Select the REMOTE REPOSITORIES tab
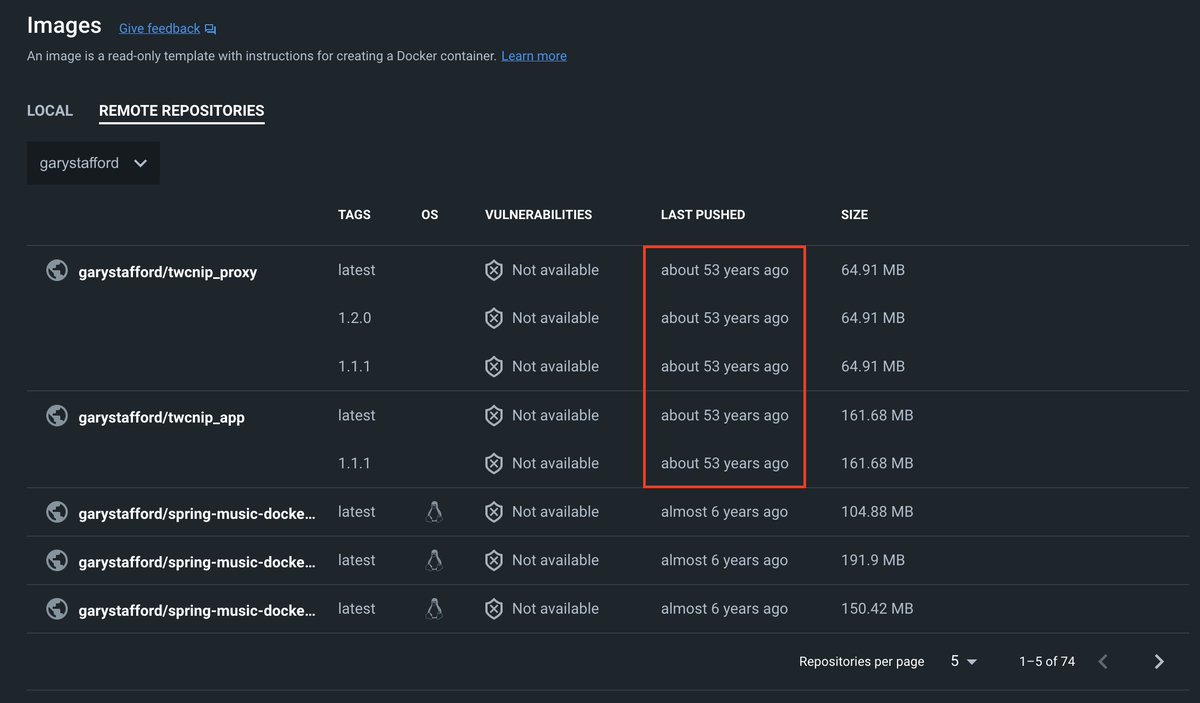 click(182, 111)
